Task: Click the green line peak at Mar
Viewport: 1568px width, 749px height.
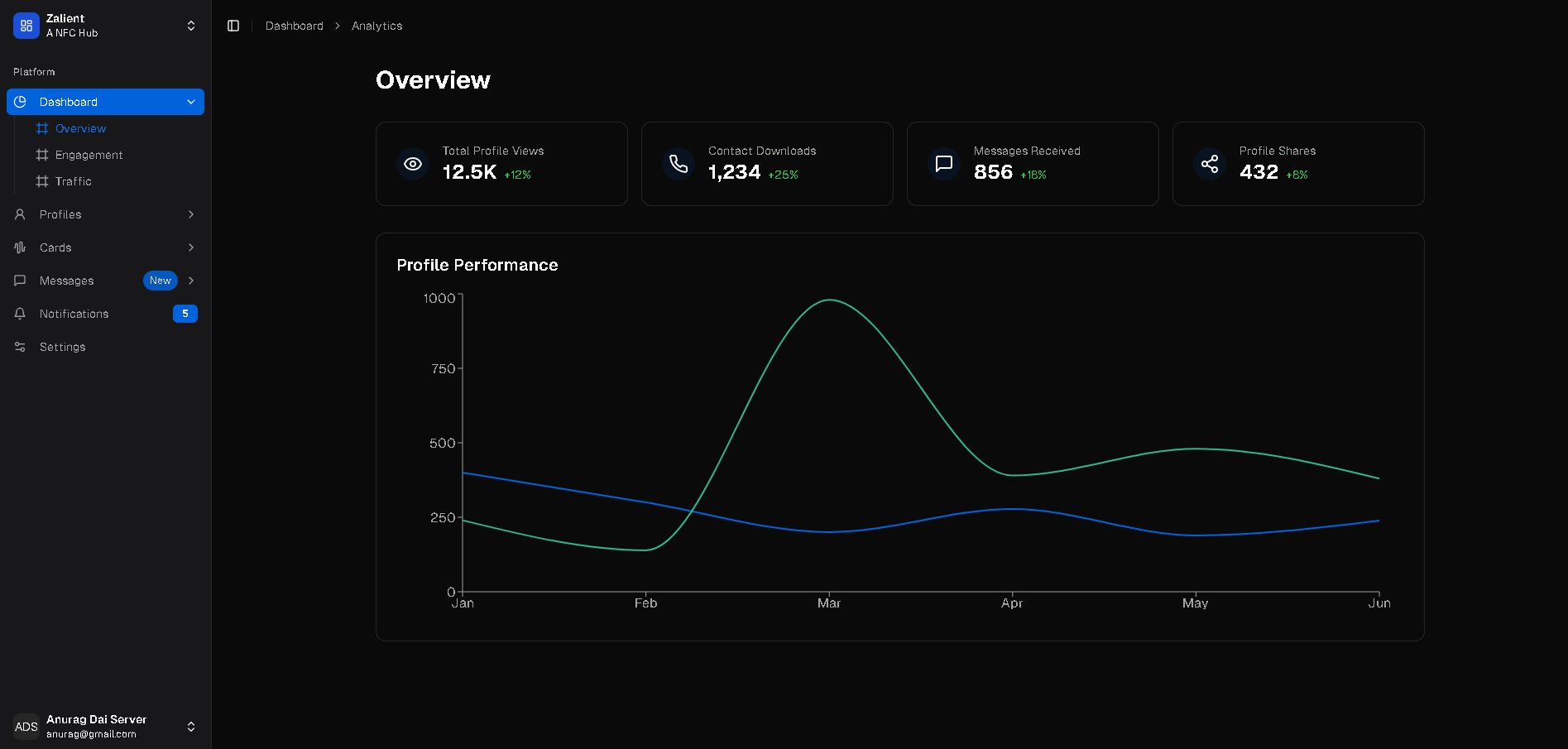Action: coord(829,300)
